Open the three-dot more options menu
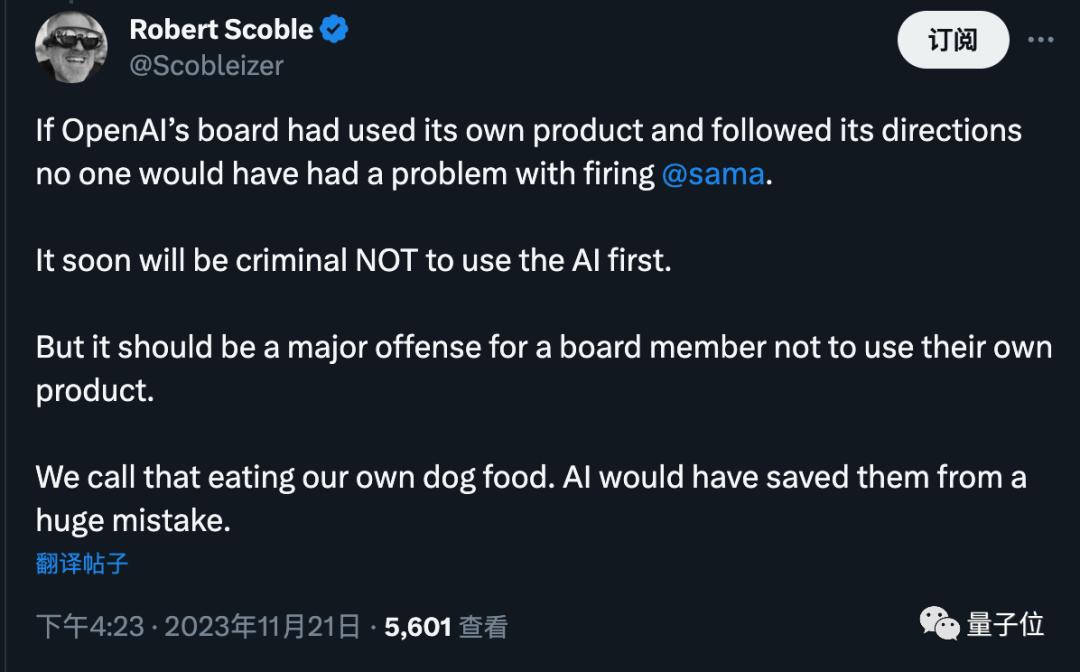Image resolution: width=1080 pixels, height=672 pixels. (1041, 40)
